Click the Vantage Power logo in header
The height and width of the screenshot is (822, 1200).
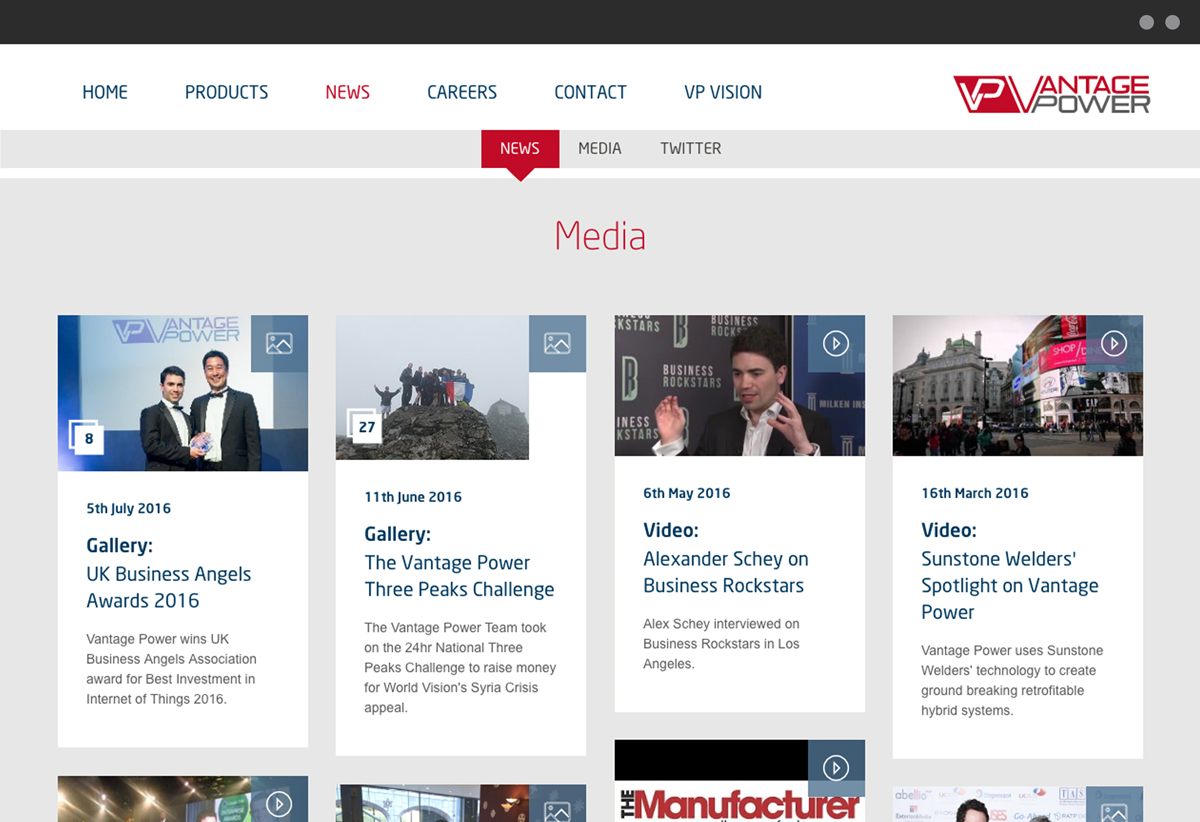click(x=1052, y=94)
